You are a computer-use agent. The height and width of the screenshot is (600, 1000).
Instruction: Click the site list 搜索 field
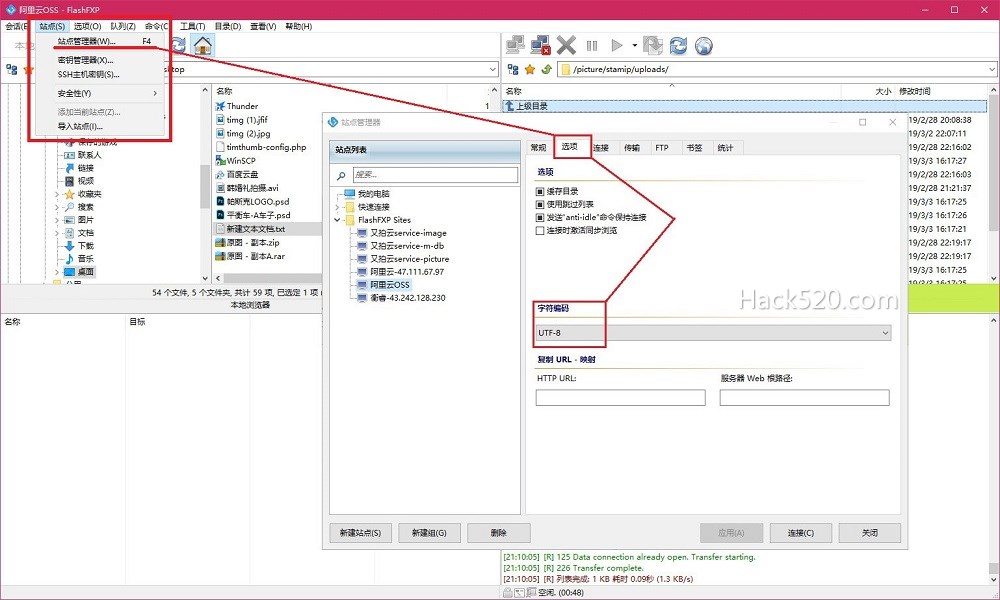[x=435, y=175]
